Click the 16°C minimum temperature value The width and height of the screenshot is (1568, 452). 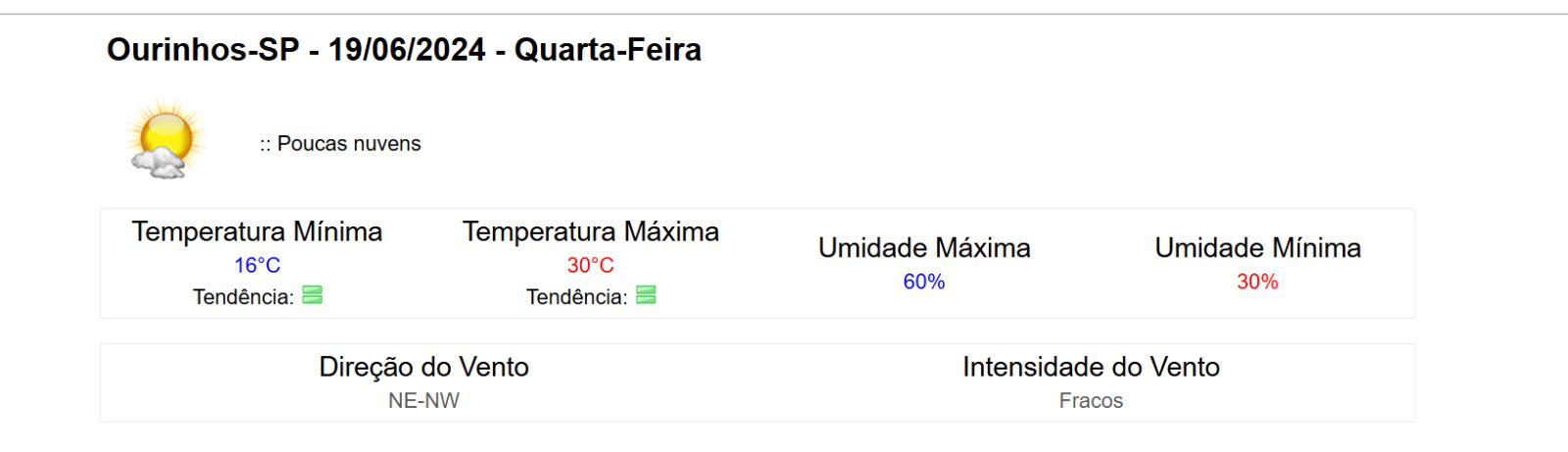point(257,265)
